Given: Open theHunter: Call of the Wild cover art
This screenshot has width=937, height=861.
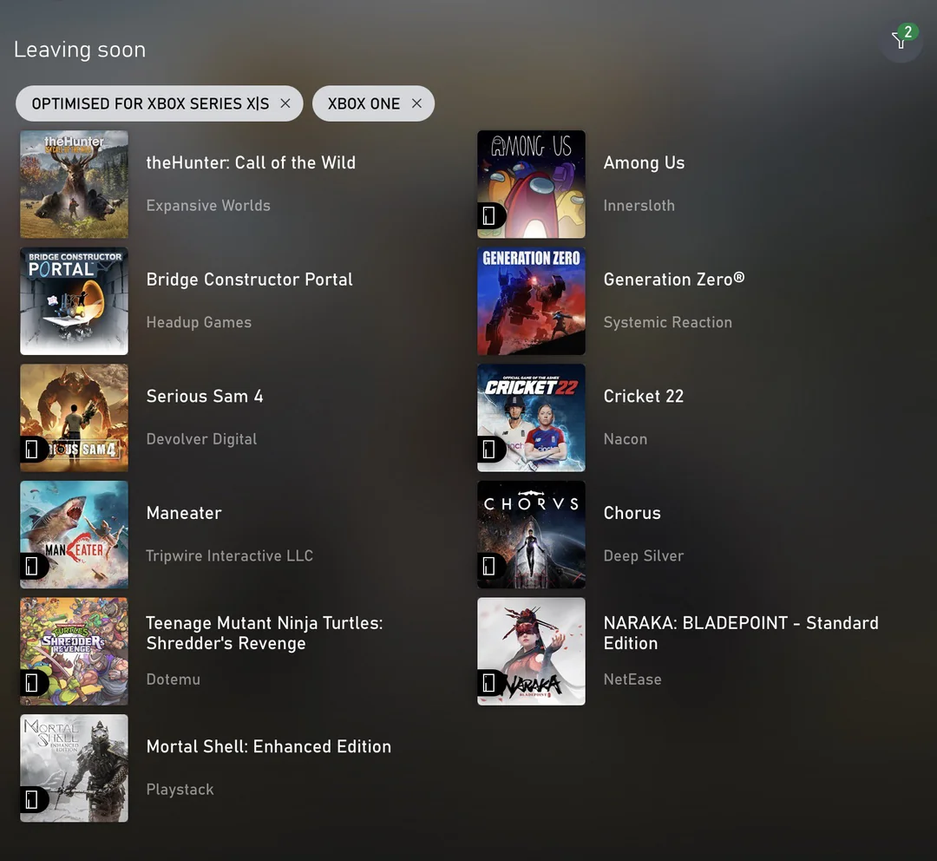Looking at the screenshot, I should click(74, 184).
